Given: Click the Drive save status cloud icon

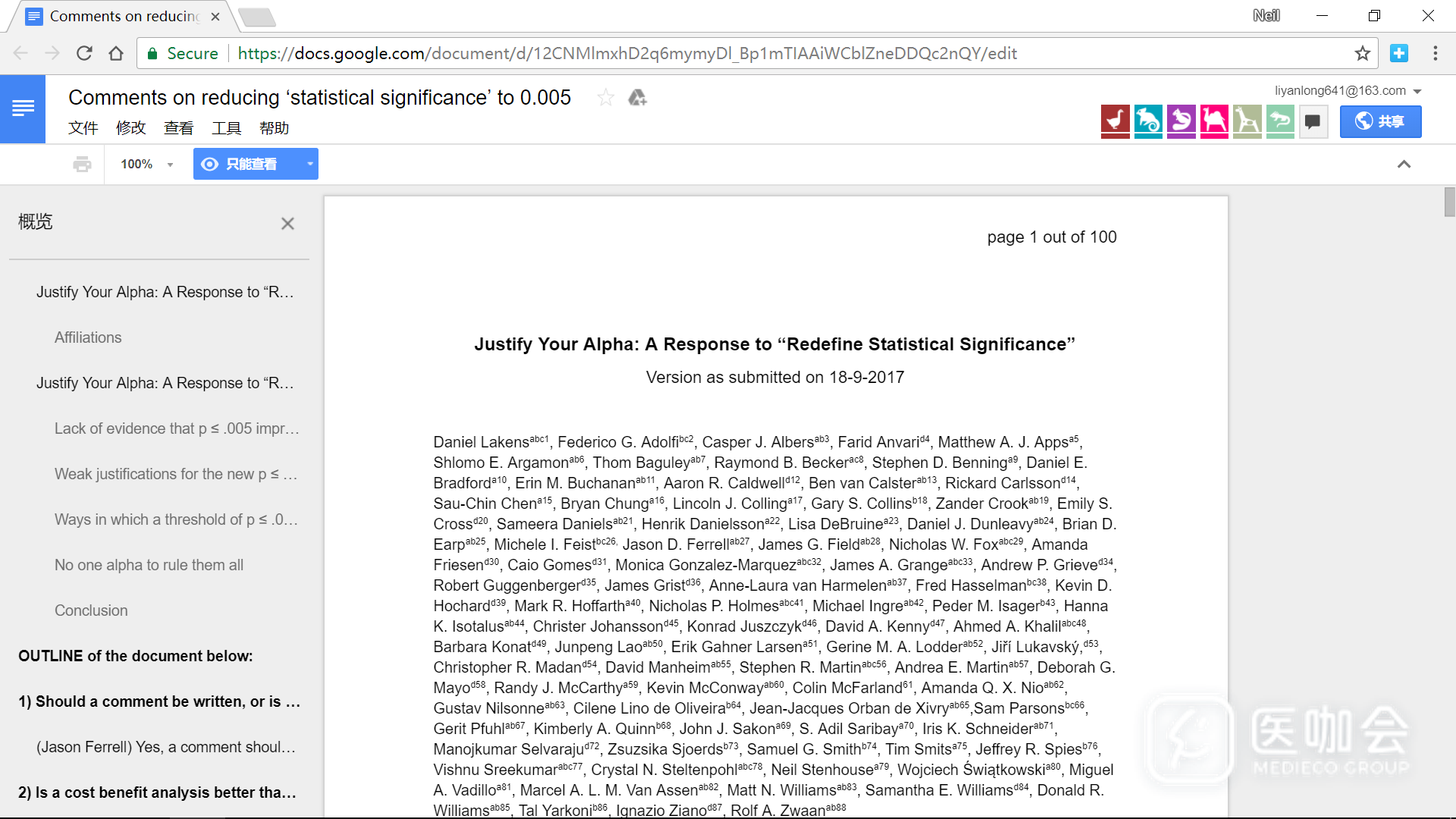Looking at the screenshot, I should click(637, 98).
